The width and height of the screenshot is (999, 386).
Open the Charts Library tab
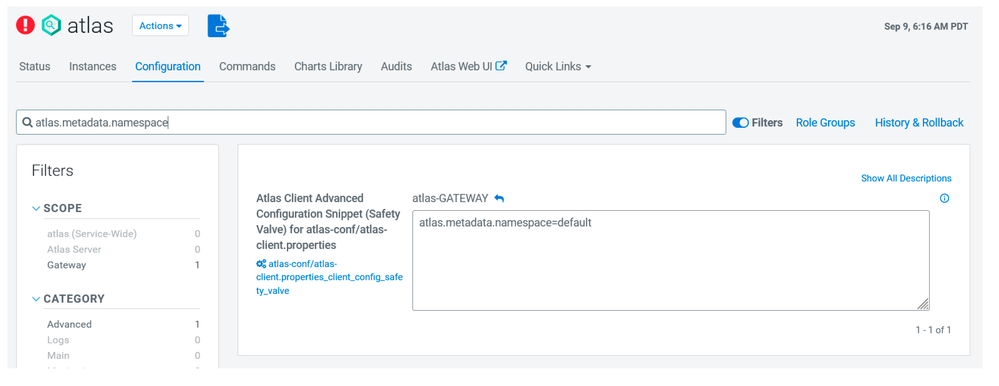[328, 66]
